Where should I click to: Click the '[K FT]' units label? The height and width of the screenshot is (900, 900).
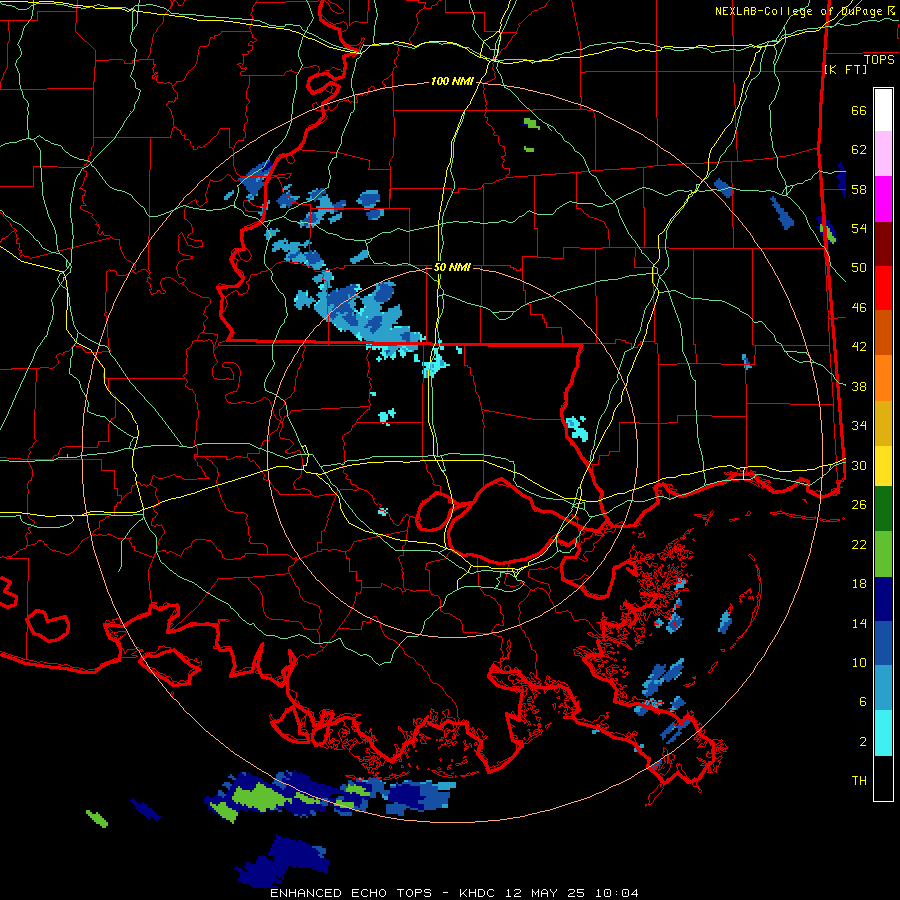(845, 70)
